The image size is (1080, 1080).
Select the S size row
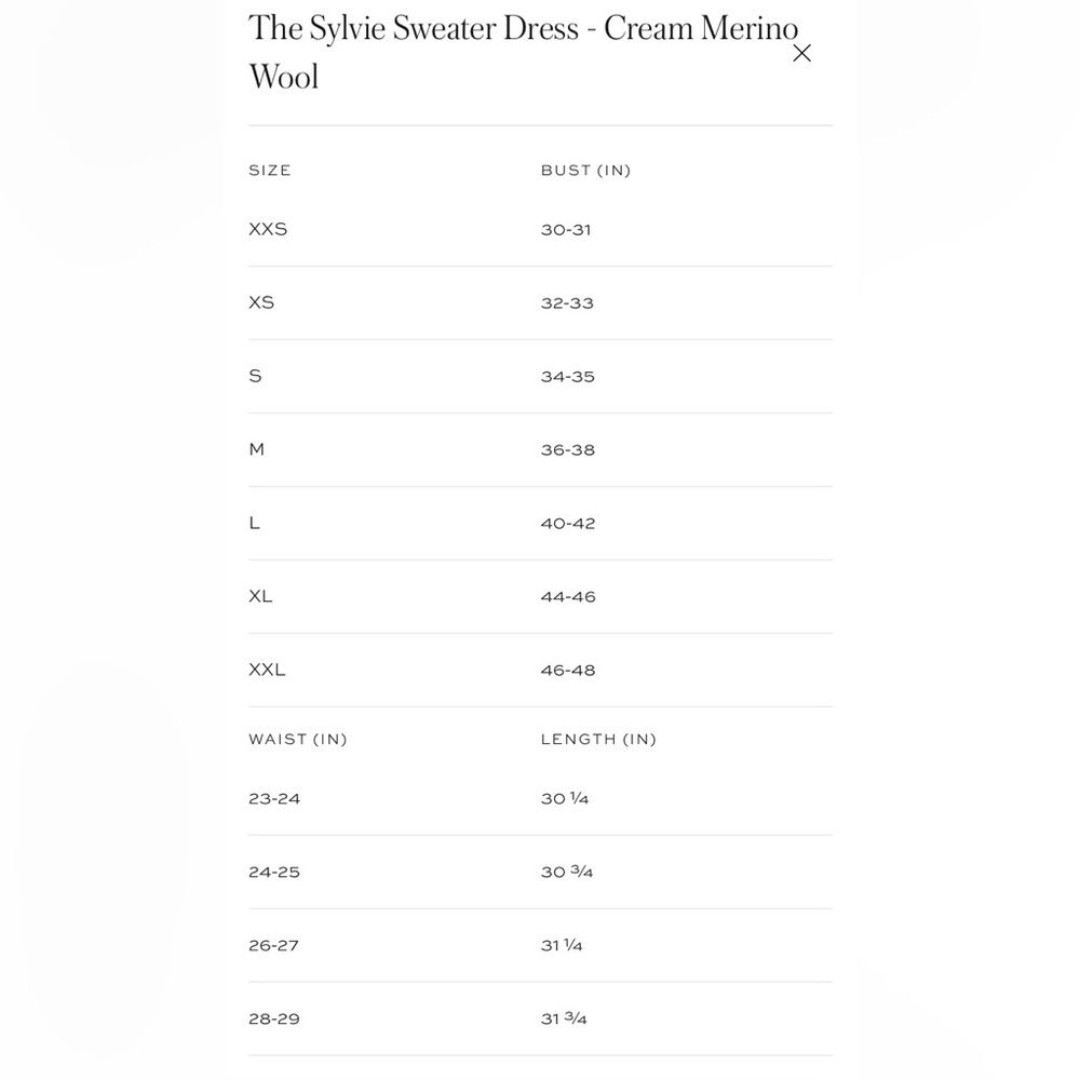click(540, 376)
